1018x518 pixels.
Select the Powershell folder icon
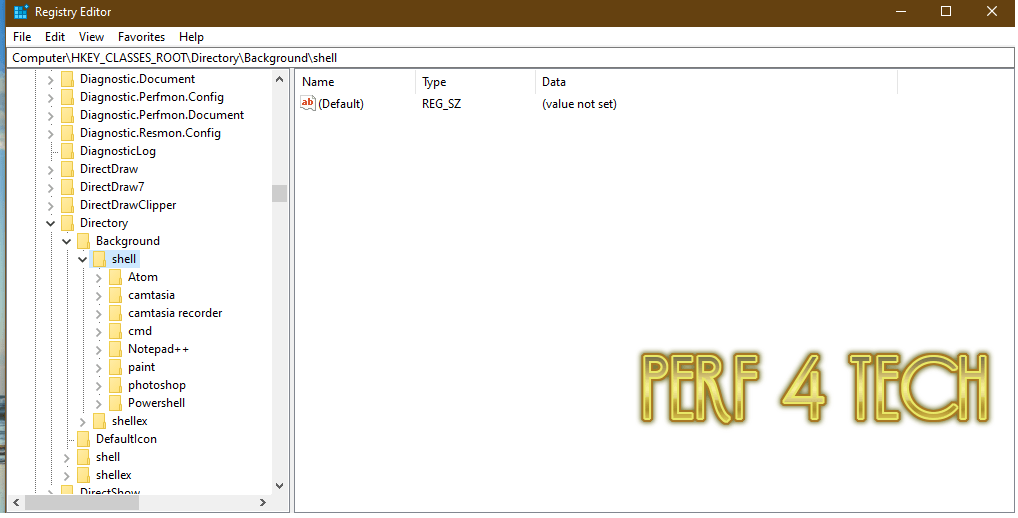(x=116, y=403)
